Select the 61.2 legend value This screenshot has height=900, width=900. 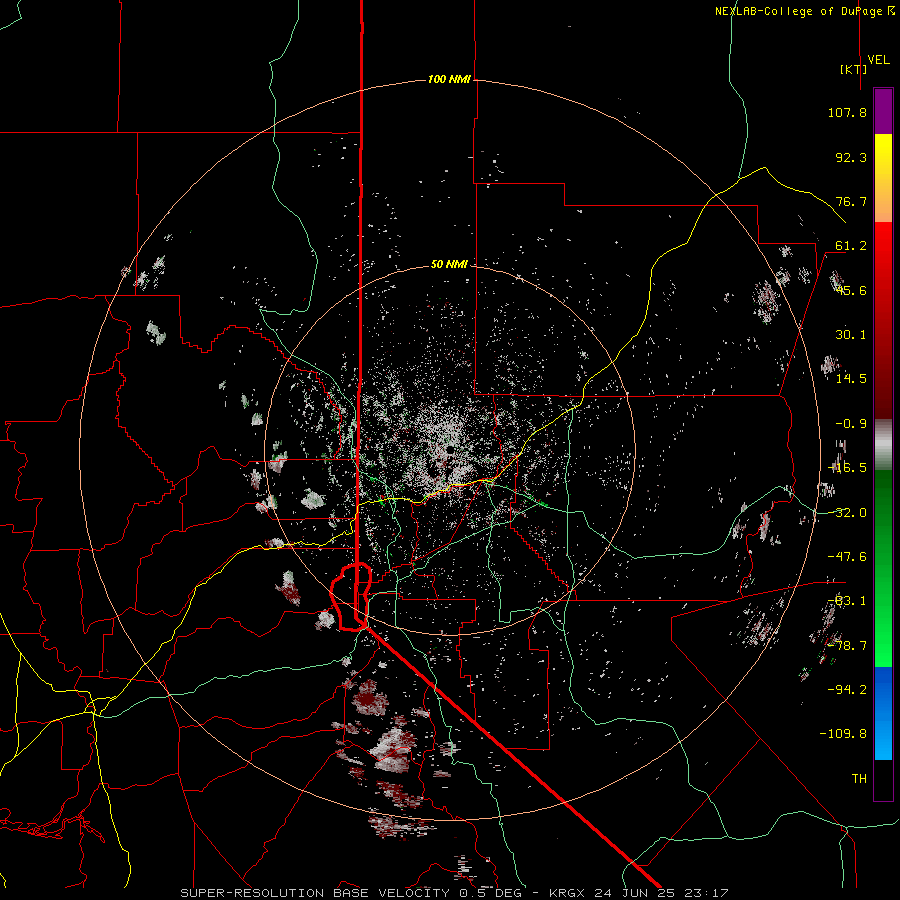tap(851, 246)
